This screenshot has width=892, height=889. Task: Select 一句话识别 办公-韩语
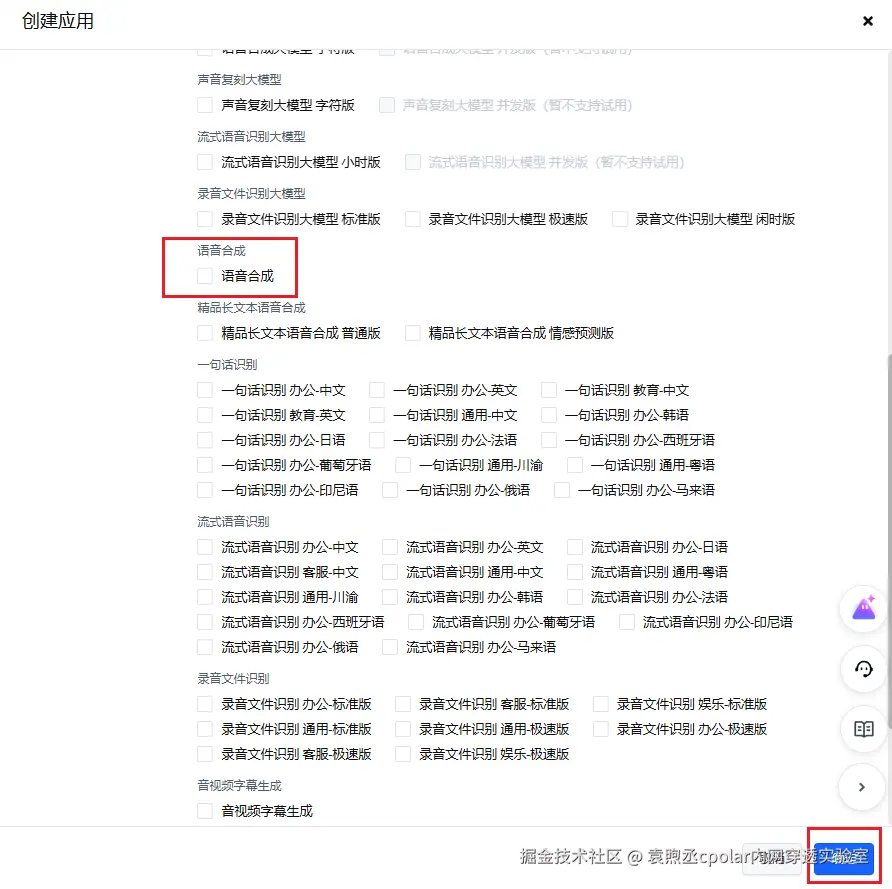click(x=549, y=414)
